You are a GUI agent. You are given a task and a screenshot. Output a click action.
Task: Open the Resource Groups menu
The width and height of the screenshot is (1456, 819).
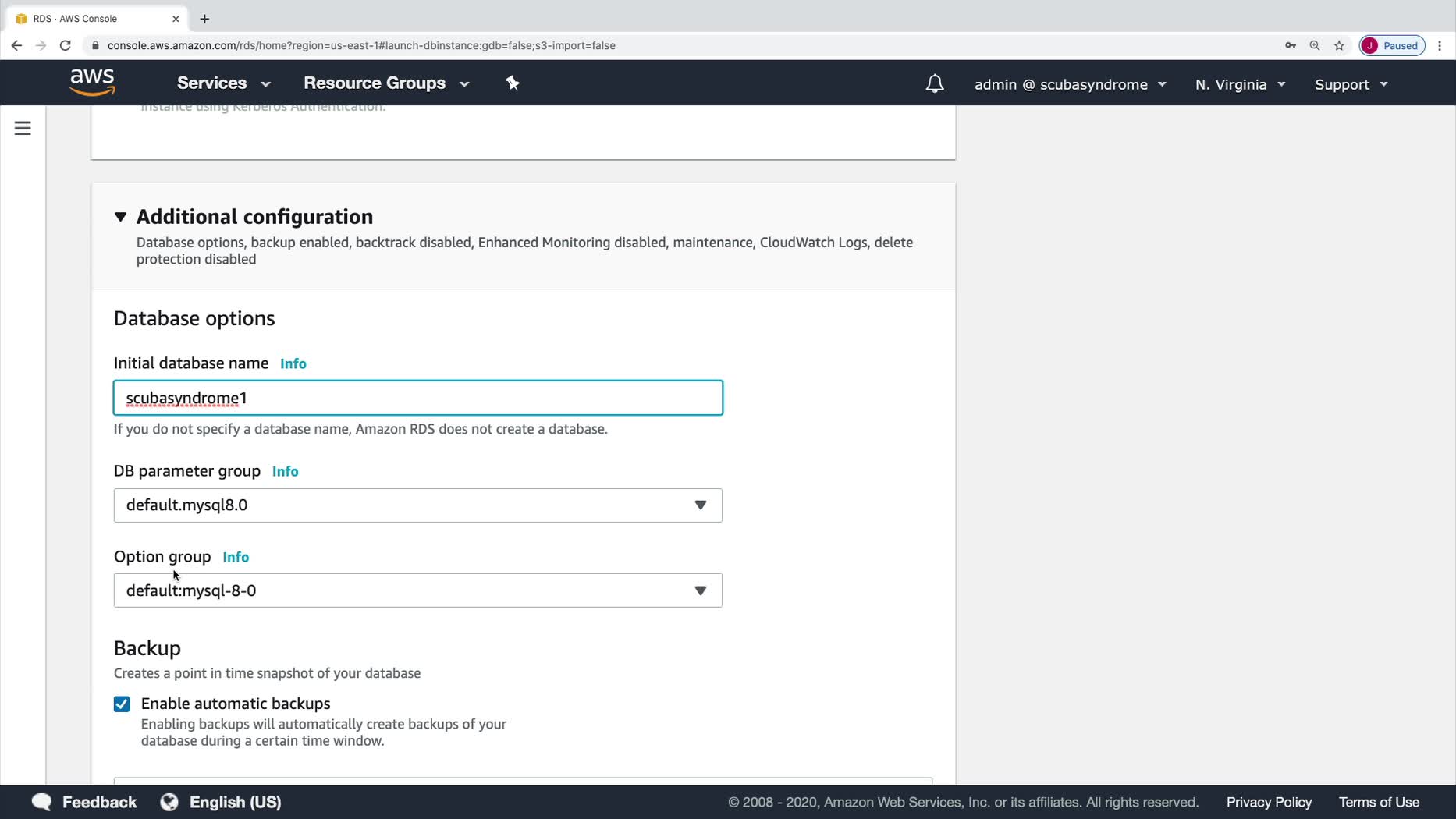[386, 83]
